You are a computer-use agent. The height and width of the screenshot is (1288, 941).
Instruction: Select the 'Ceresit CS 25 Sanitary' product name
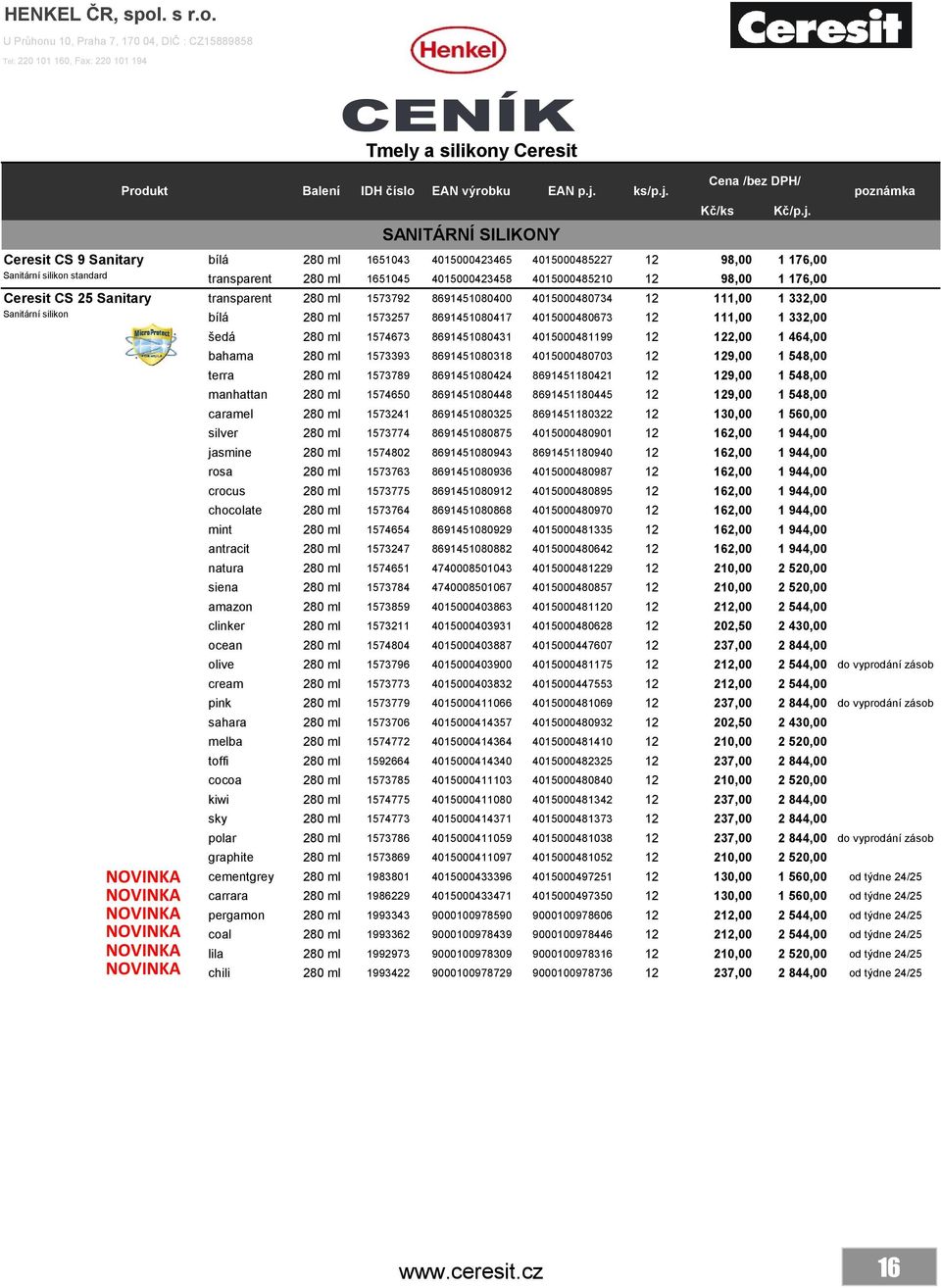77,298
